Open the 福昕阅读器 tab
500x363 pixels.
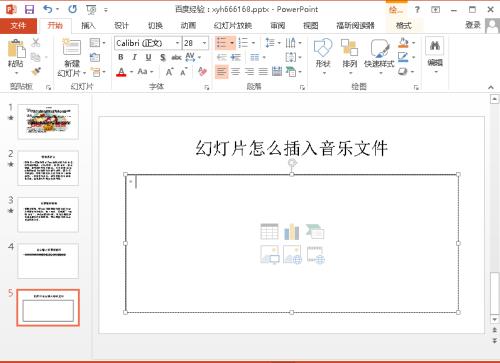click(355, 25)
